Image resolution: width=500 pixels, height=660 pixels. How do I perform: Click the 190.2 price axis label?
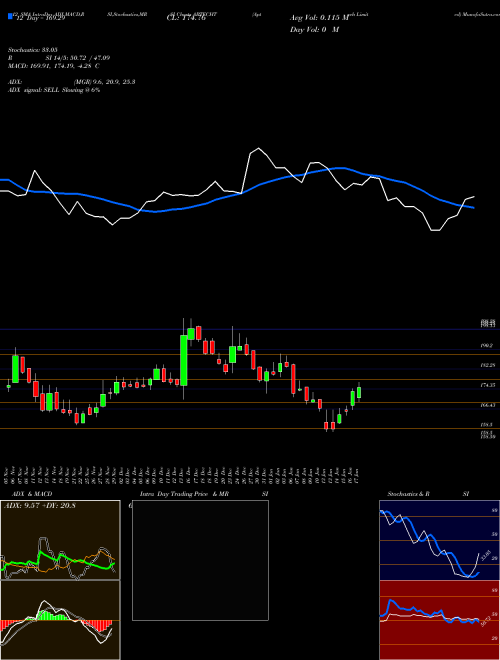487,346
